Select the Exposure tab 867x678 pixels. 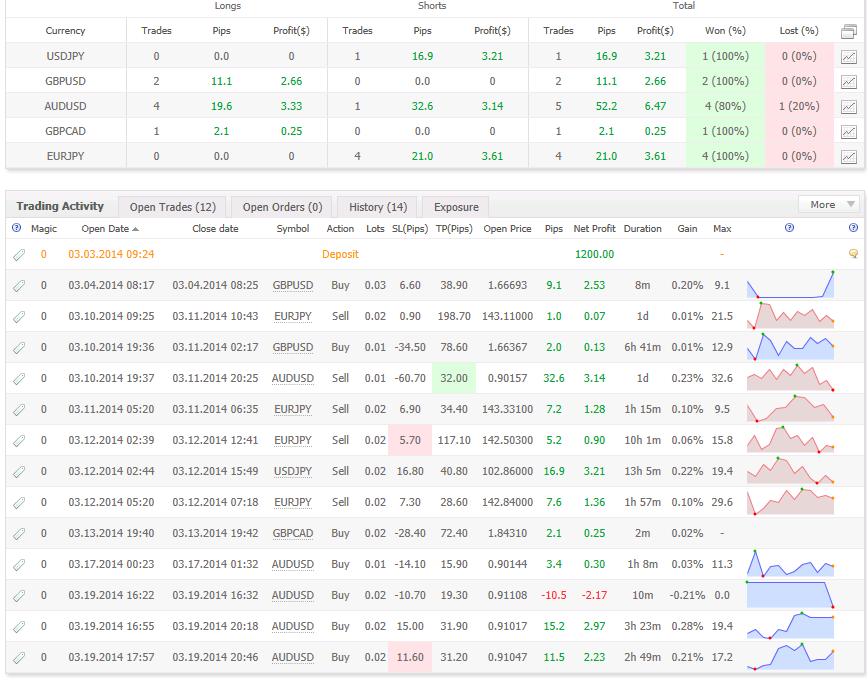(456, 207)
